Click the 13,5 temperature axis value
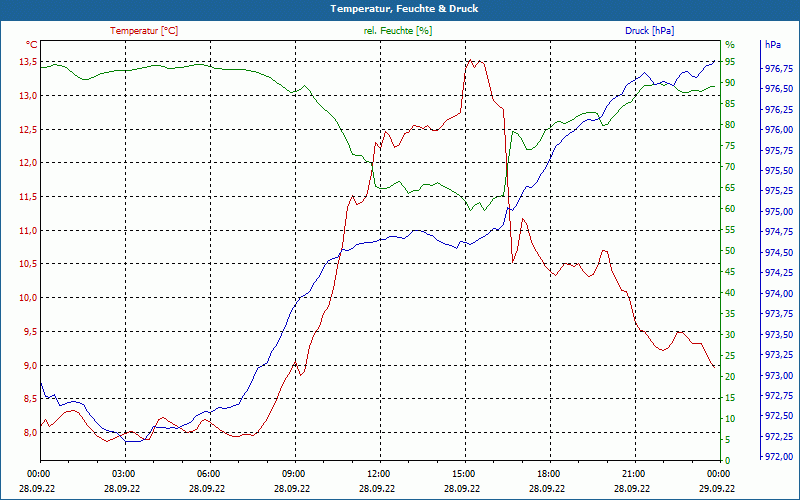Screen dimensions: 800x500 click(28, 62)
